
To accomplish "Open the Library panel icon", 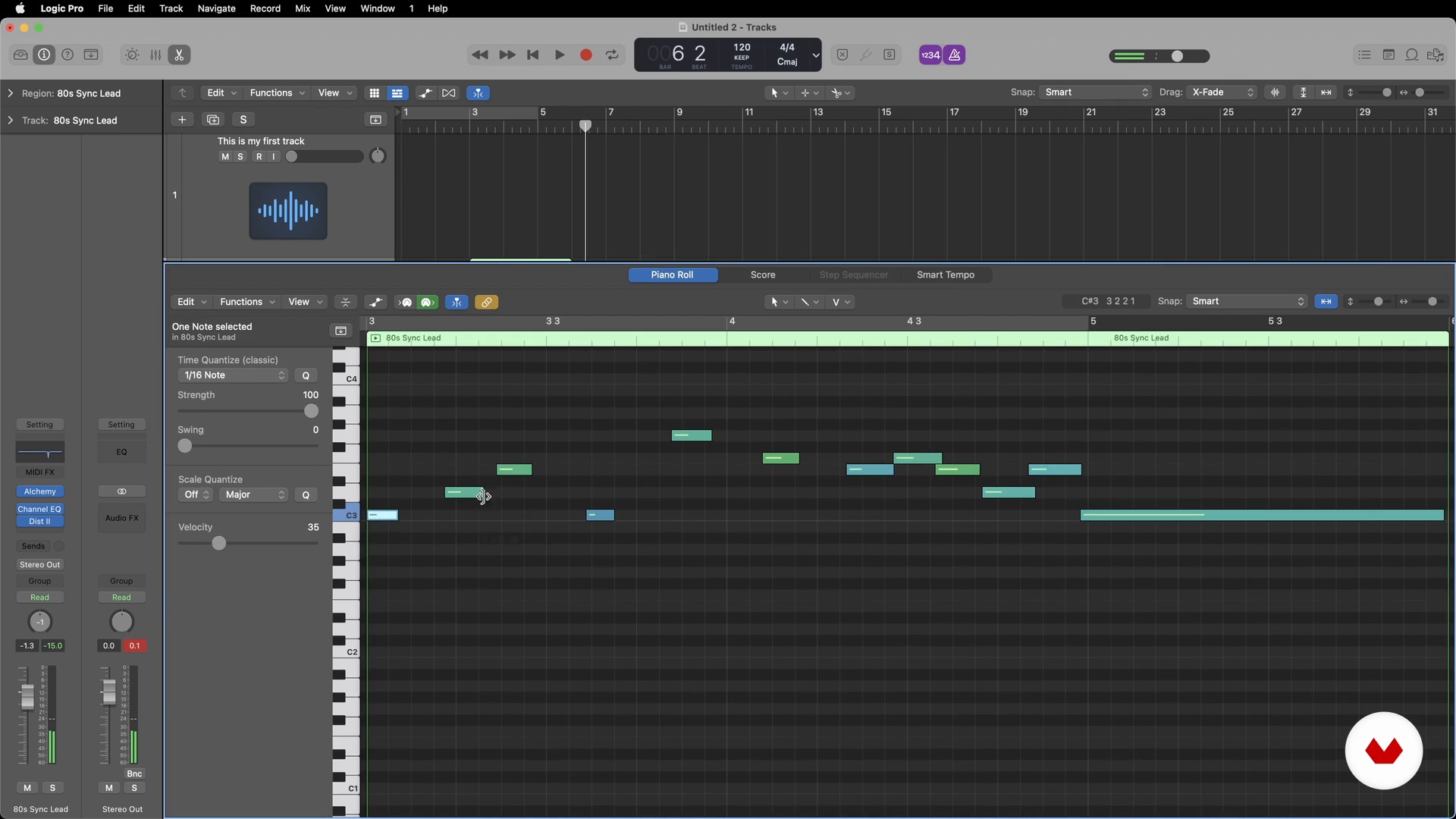I will (x=20, y=55).
